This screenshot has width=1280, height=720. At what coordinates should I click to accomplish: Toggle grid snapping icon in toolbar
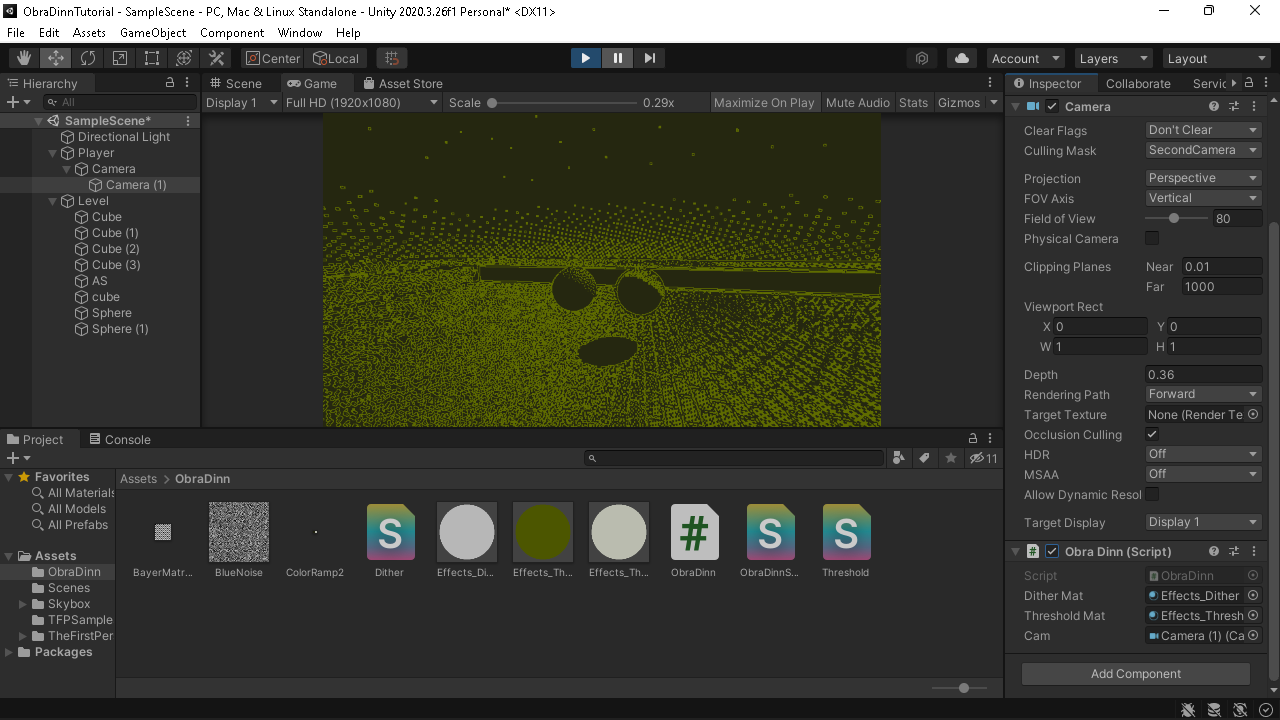[392, 58]
